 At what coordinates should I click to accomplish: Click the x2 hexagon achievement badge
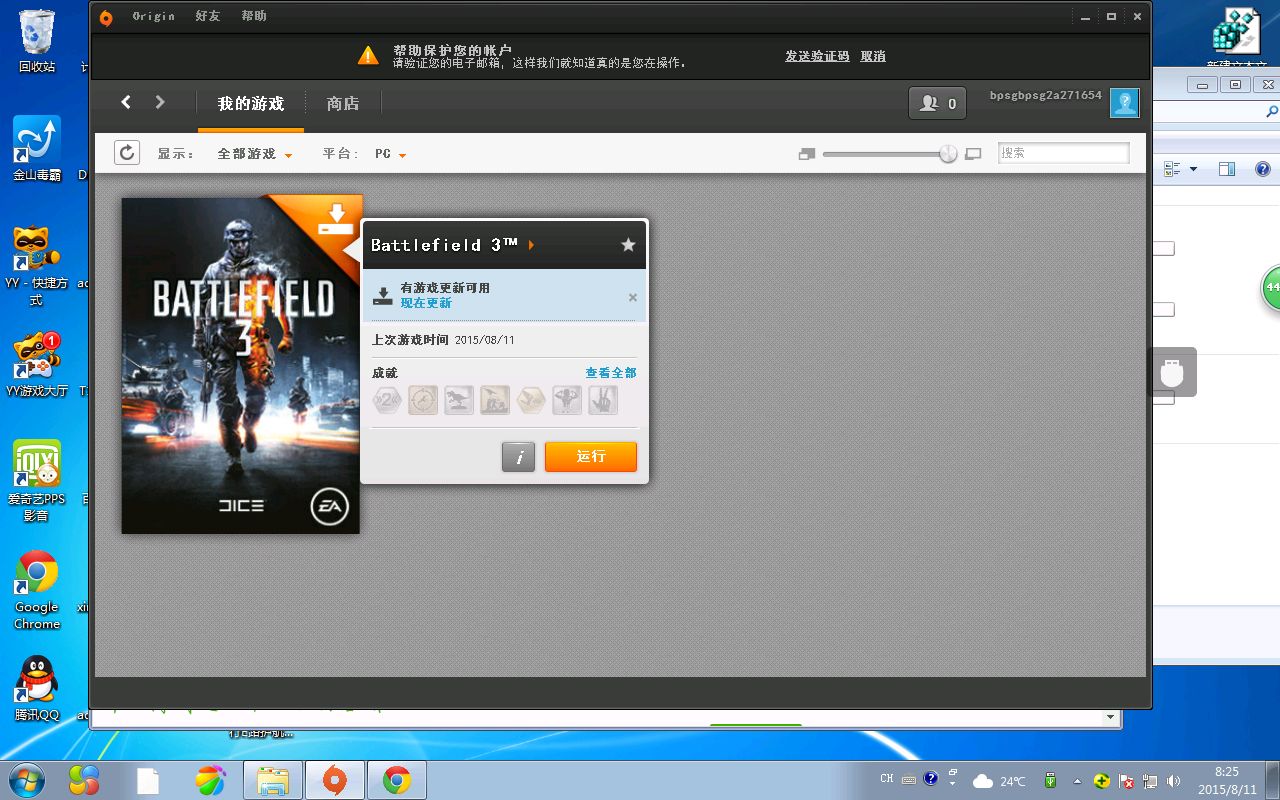[x=387, y=401]
